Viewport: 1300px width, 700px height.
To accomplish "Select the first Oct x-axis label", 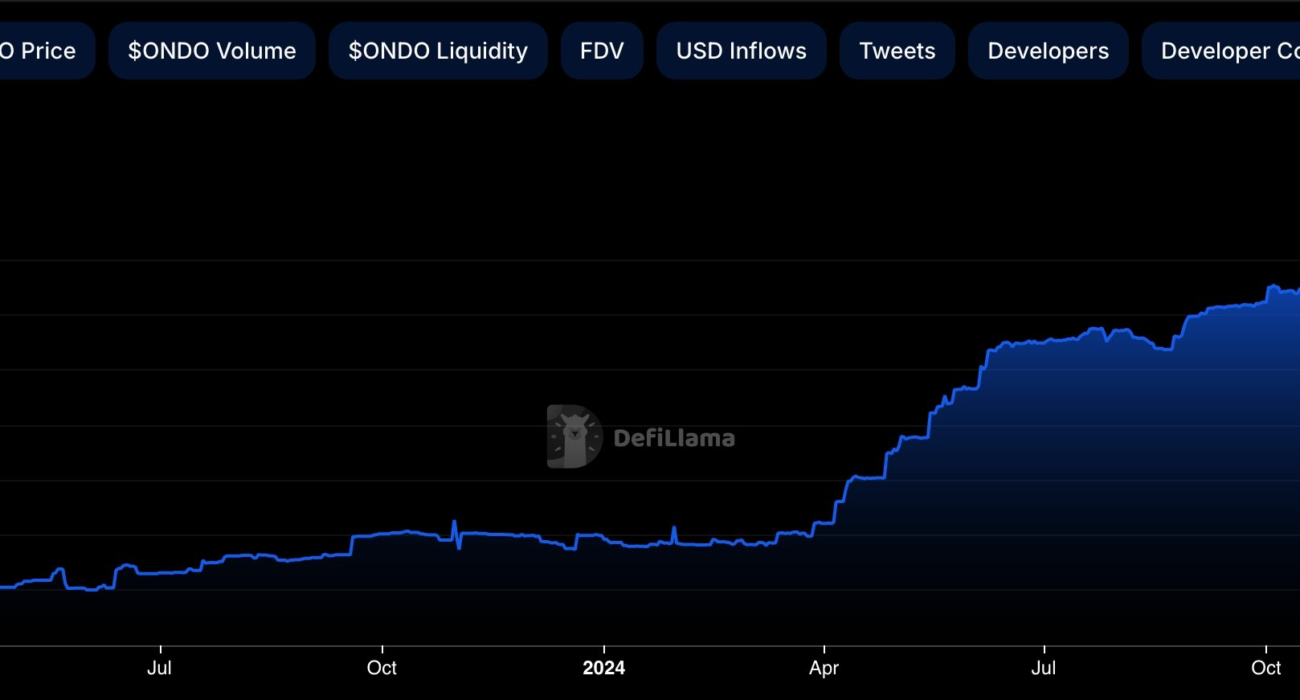I will pyautogui.click(x=382, y=668).
